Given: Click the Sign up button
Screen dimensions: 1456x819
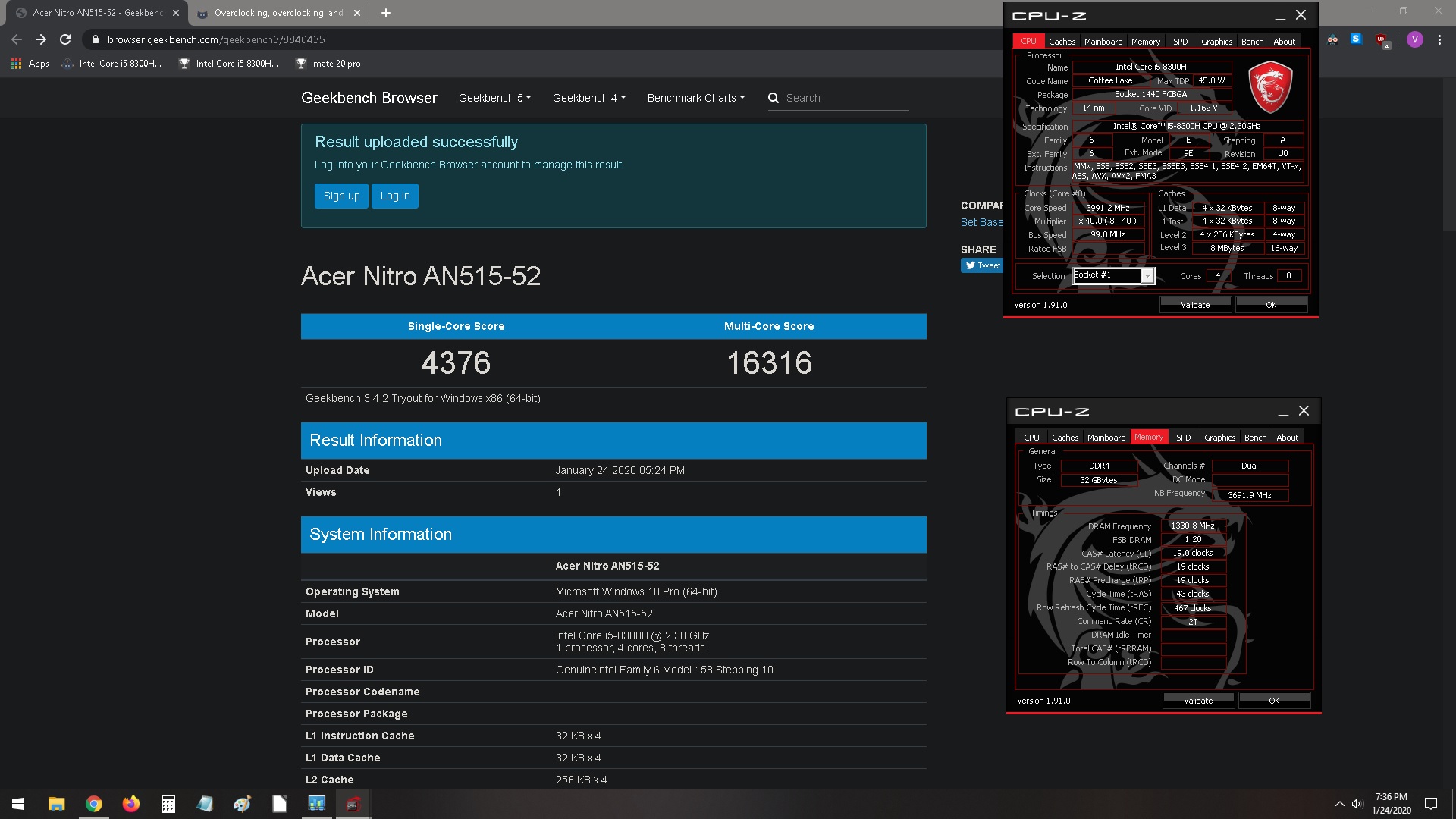Looking at the screenshot, I should click(x=341, y=196).
